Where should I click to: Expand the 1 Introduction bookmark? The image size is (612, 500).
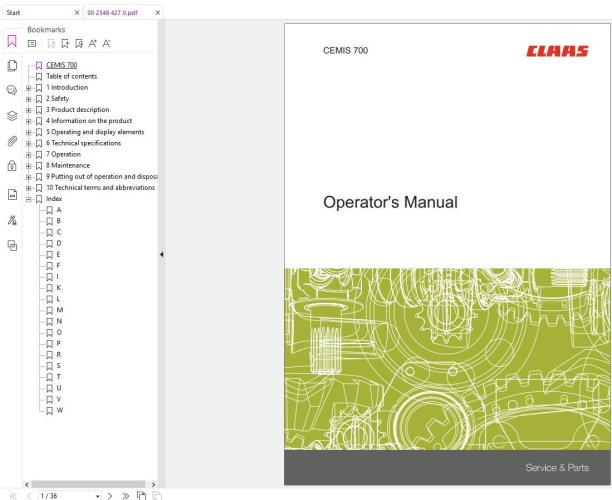[28, 88]
